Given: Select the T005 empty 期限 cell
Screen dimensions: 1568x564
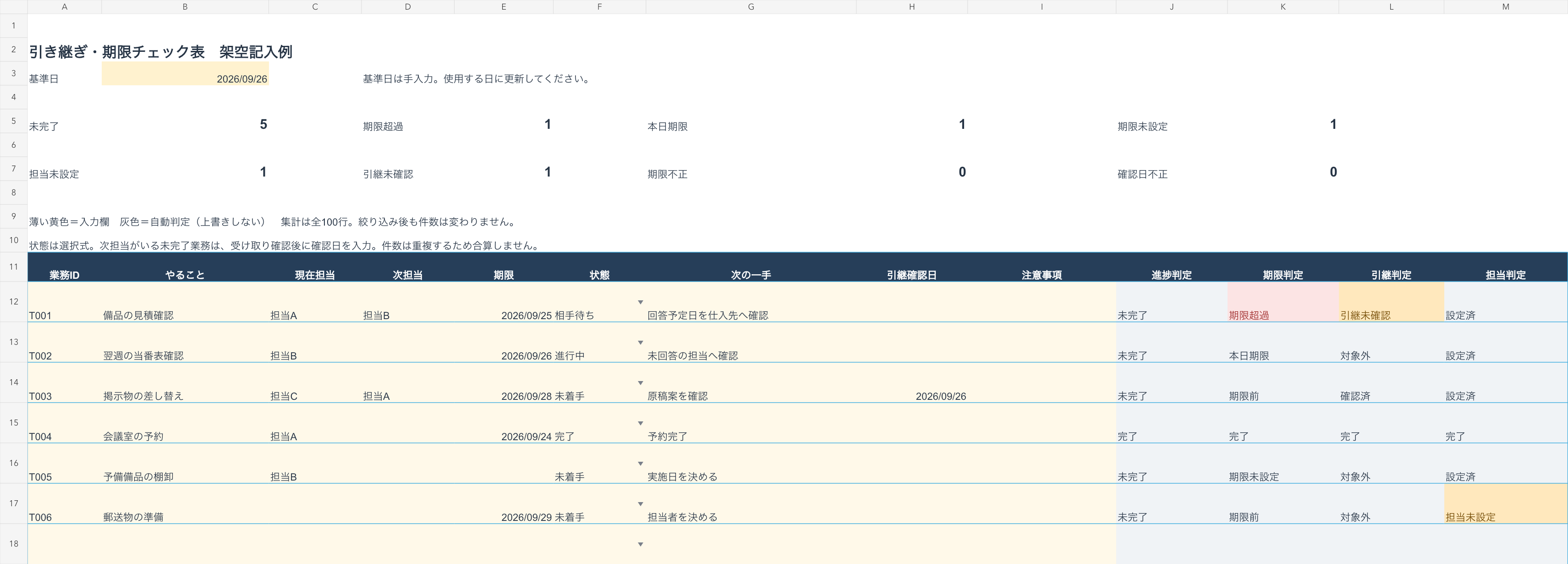Looking at the screenshot, I should click(x=504, y=463).
